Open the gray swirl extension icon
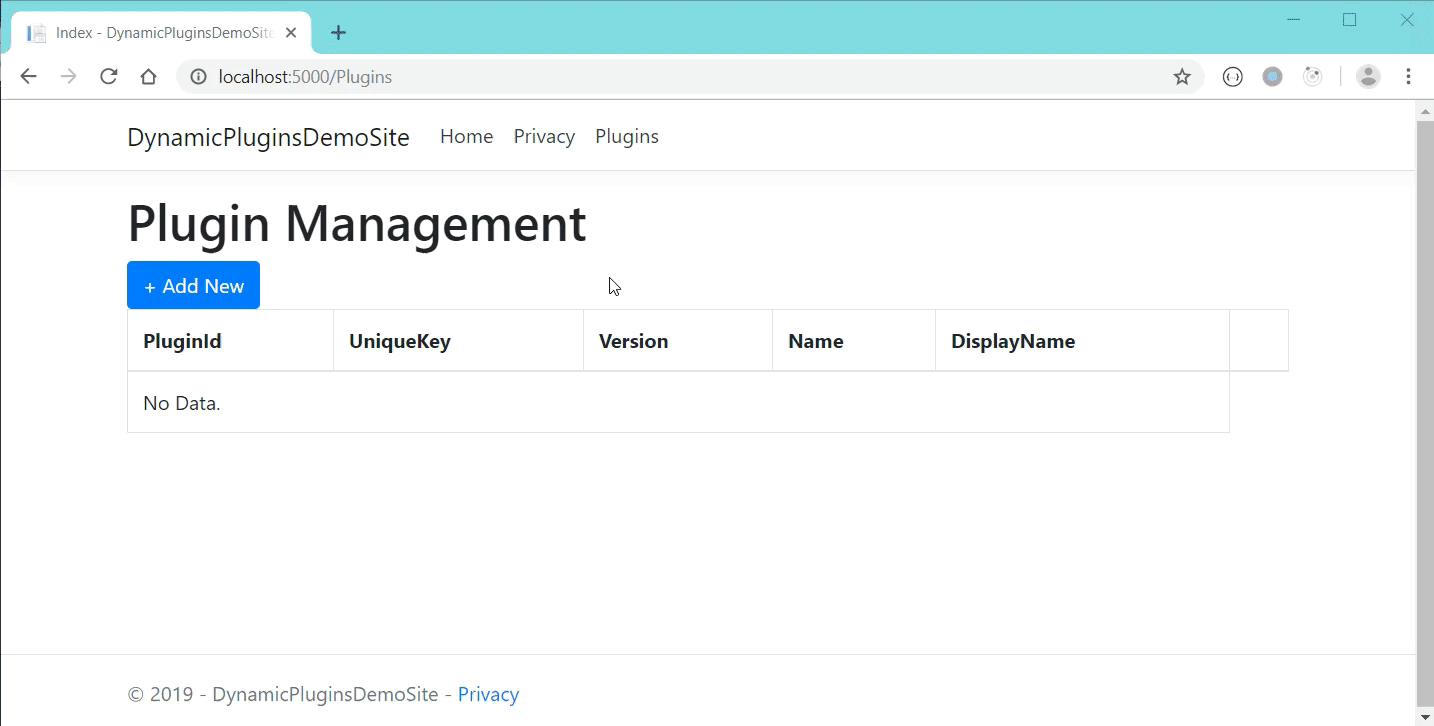Viewport: 1434px width, 726px height. 1313,77
